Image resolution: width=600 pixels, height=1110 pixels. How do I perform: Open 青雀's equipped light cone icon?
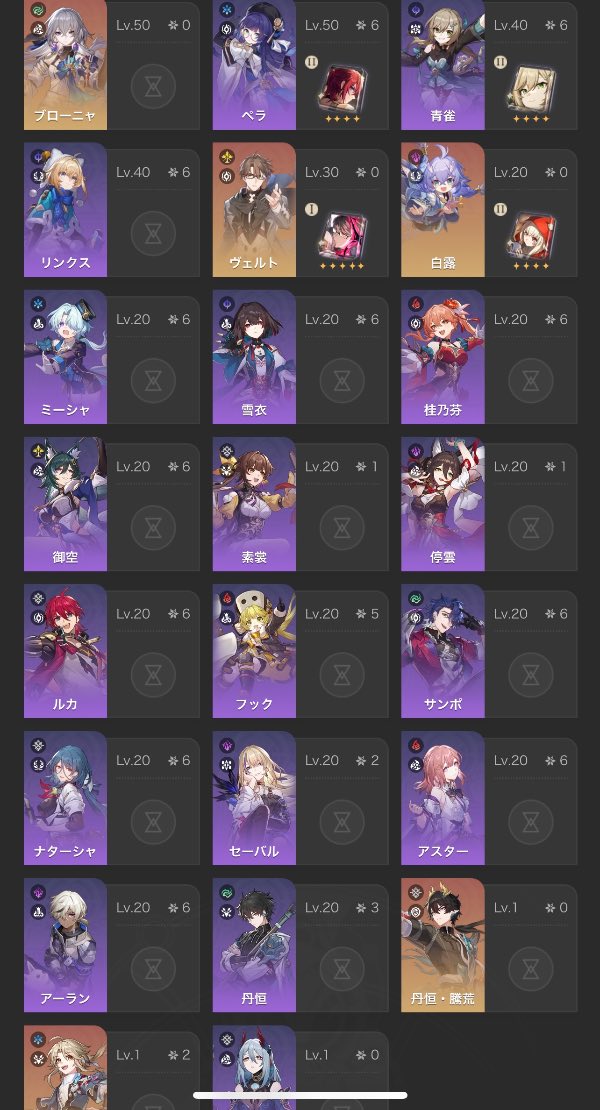tap(531, 87)
